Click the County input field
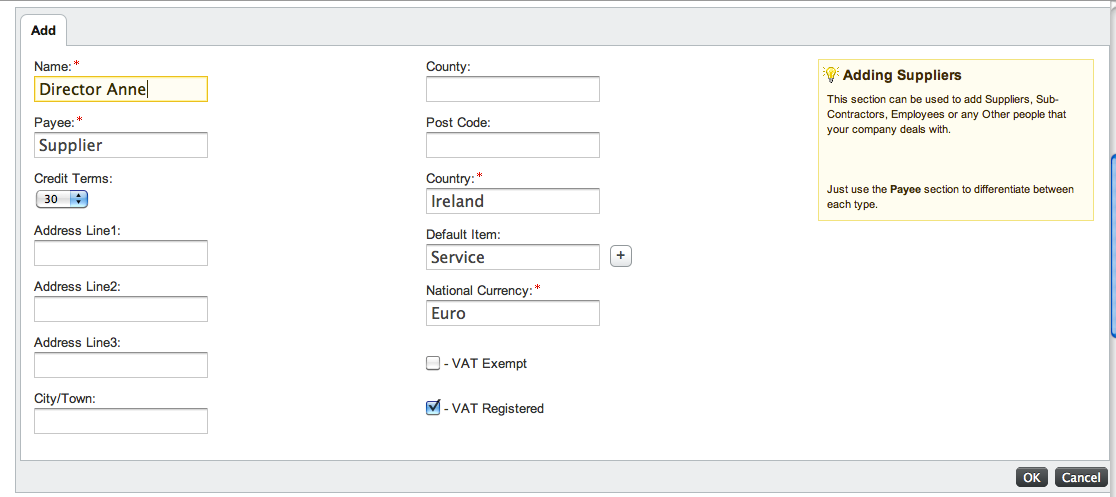The width and height of the screenshot is (1116, 497). (513, 89)
